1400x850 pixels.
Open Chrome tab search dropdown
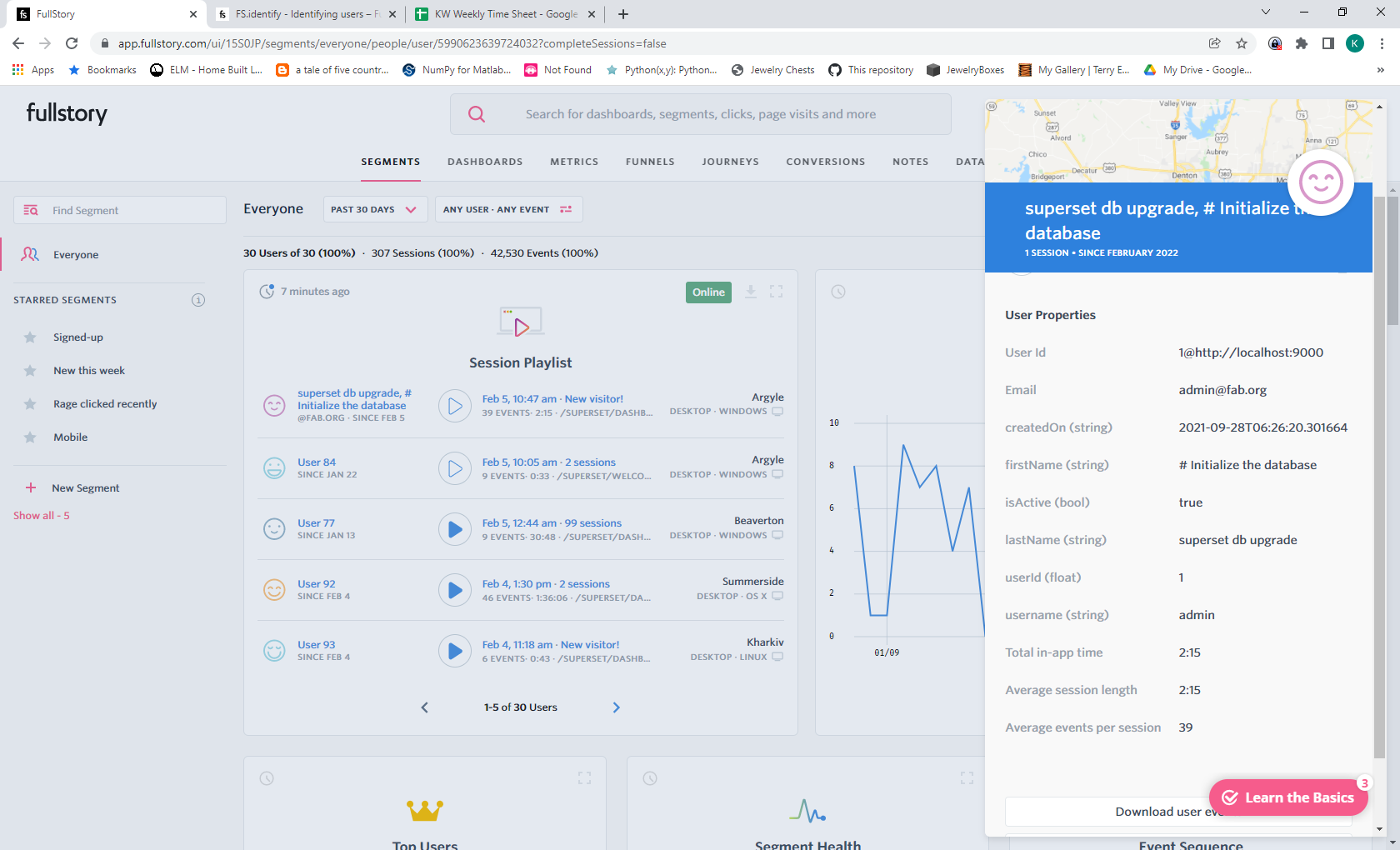(1265, 12)
